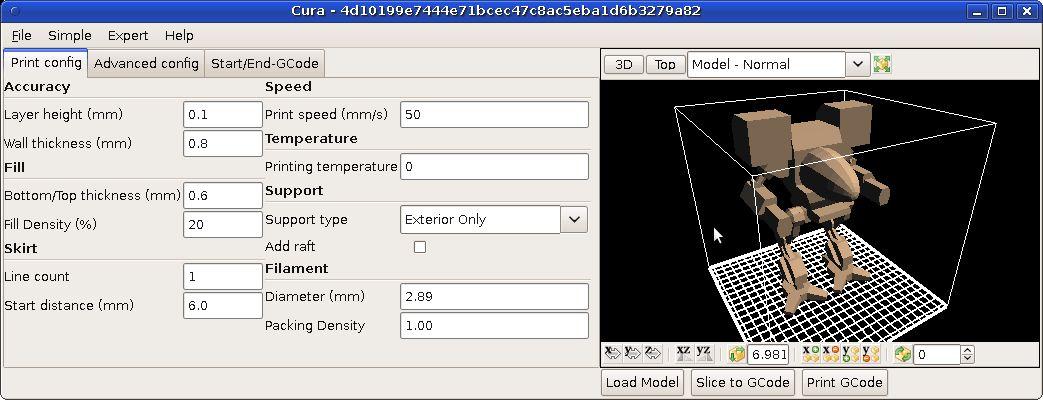The width and height of the screenshot is (1043, 400).
Task: Click the Model - Normal view mode box
Action: coord(766,65)
